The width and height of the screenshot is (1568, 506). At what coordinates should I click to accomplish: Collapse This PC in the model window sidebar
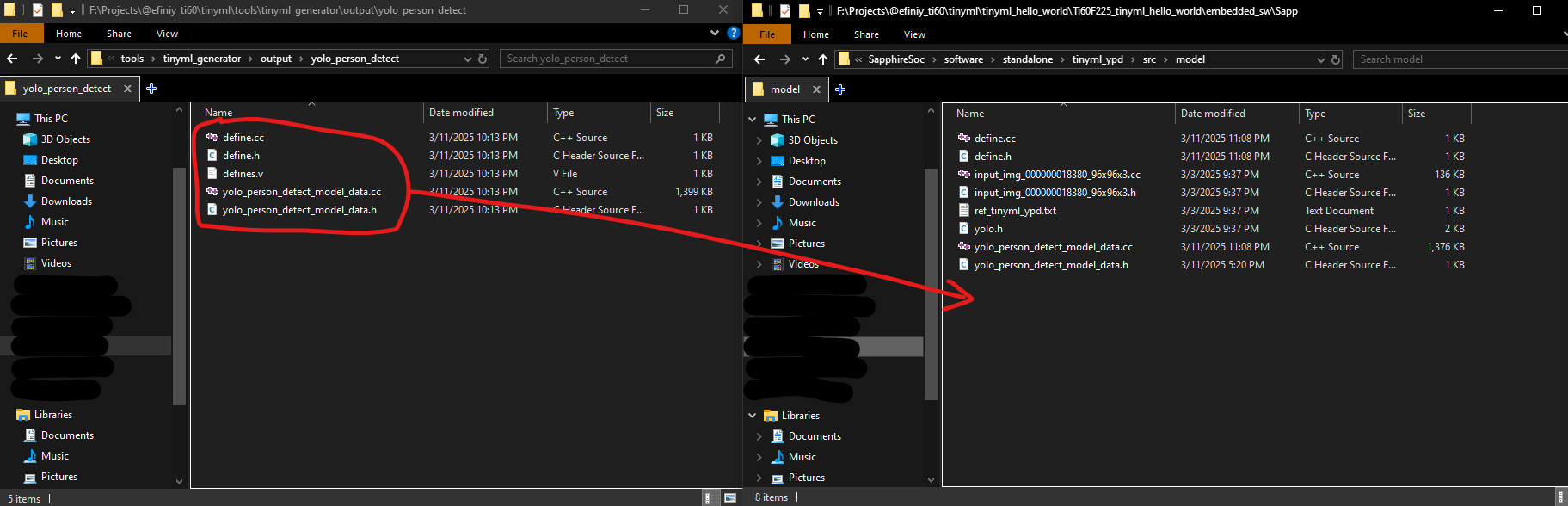point(753,120)
